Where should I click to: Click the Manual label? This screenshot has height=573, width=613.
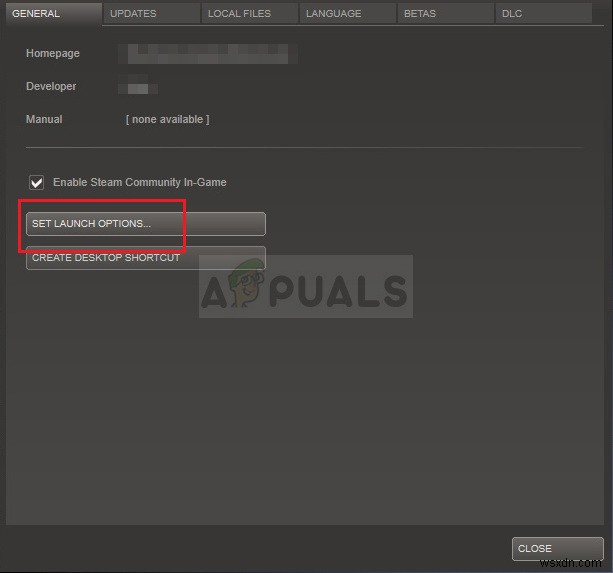coord(44,120)
